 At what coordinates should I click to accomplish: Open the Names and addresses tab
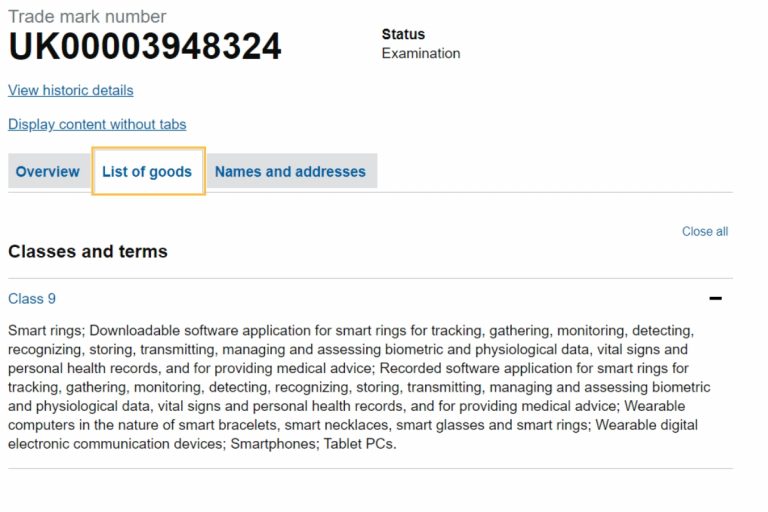click(x=290, y=171)
